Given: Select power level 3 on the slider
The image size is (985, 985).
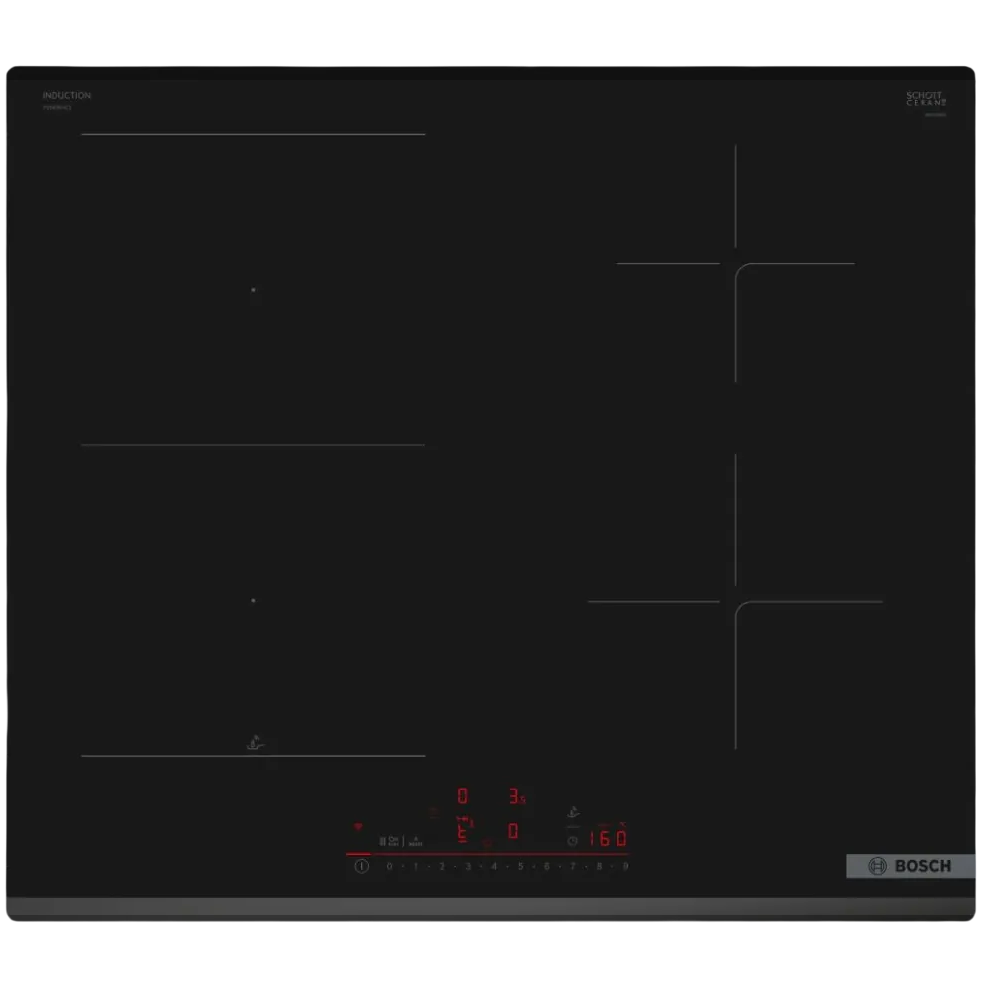Looking at the screenshot, I should tap(468, 866).
